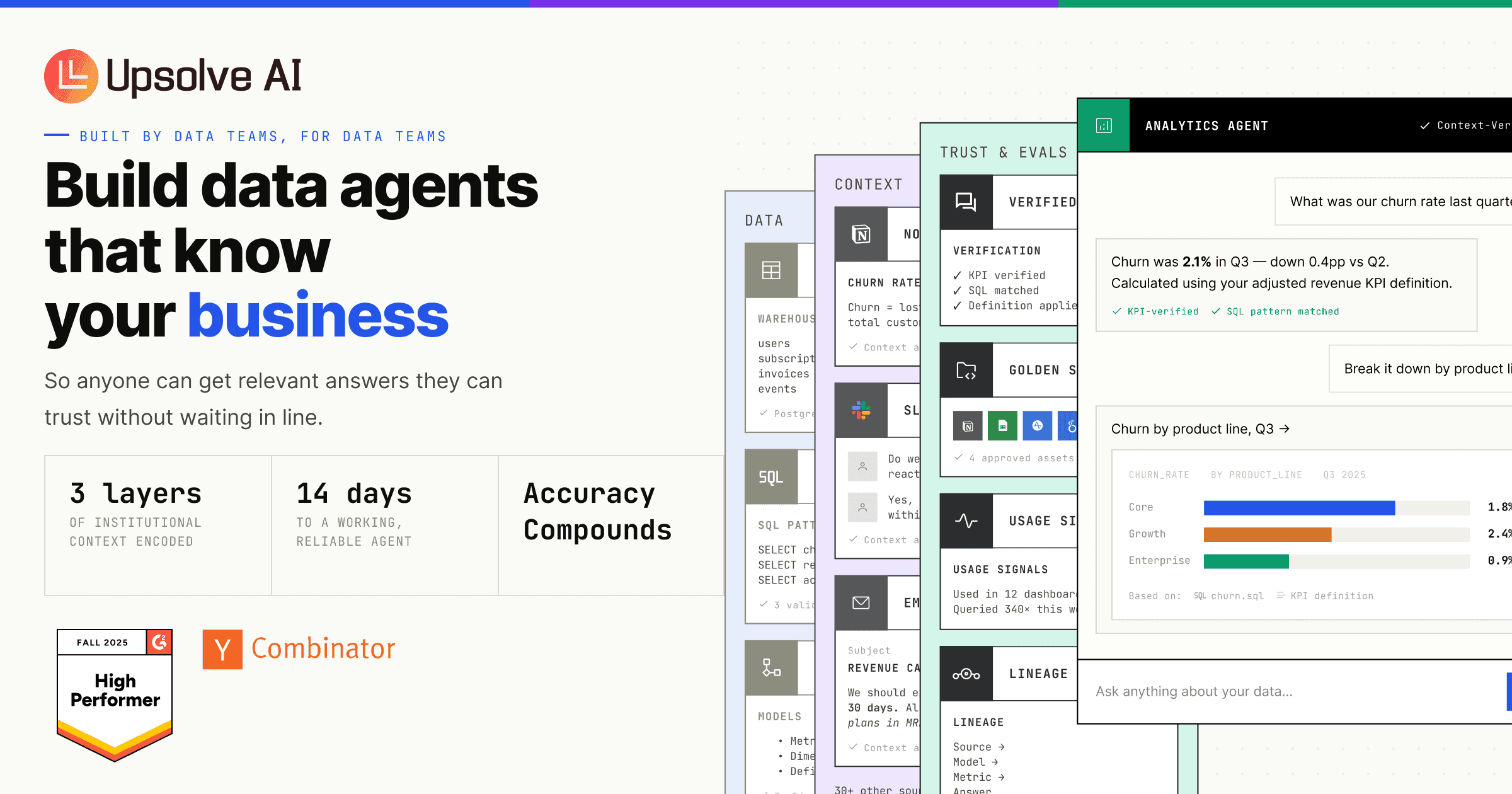Click the 'ANALYTICS AGENT' header title

[1206, 126]
